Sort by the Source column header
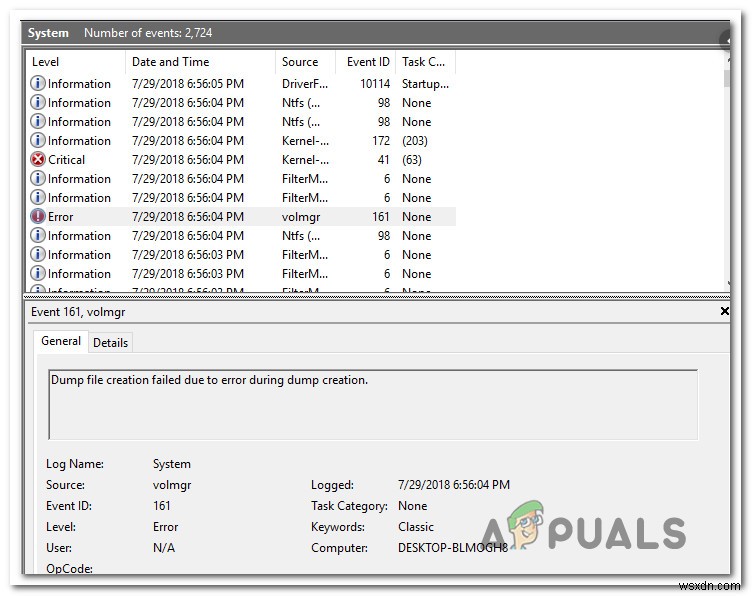Image resolution: width=752 pixels, height=596 pixels. tap(305, 62)
